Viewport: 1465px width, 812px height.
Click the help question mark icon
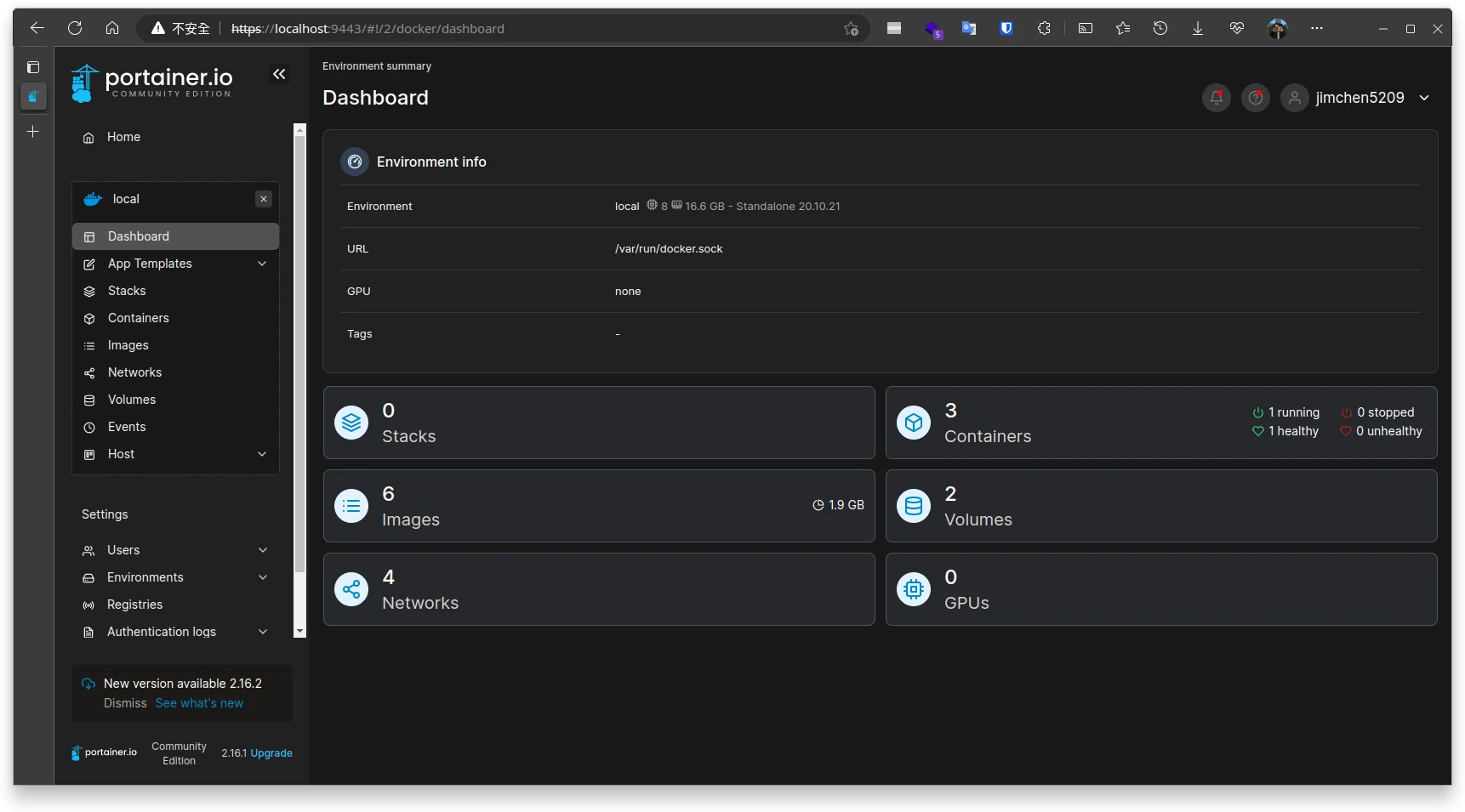(x=1255, y=98)
